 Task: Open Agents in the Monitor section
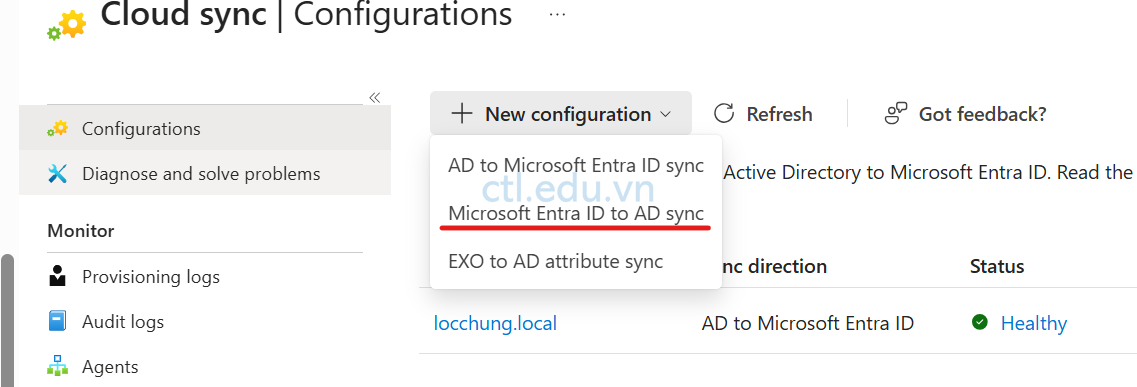(x=110, y=367)
